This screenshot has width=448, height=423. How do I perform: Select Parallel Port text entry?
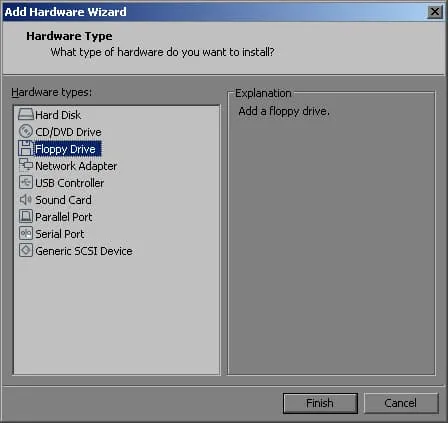pyautogui.click(x=64, y=217)
